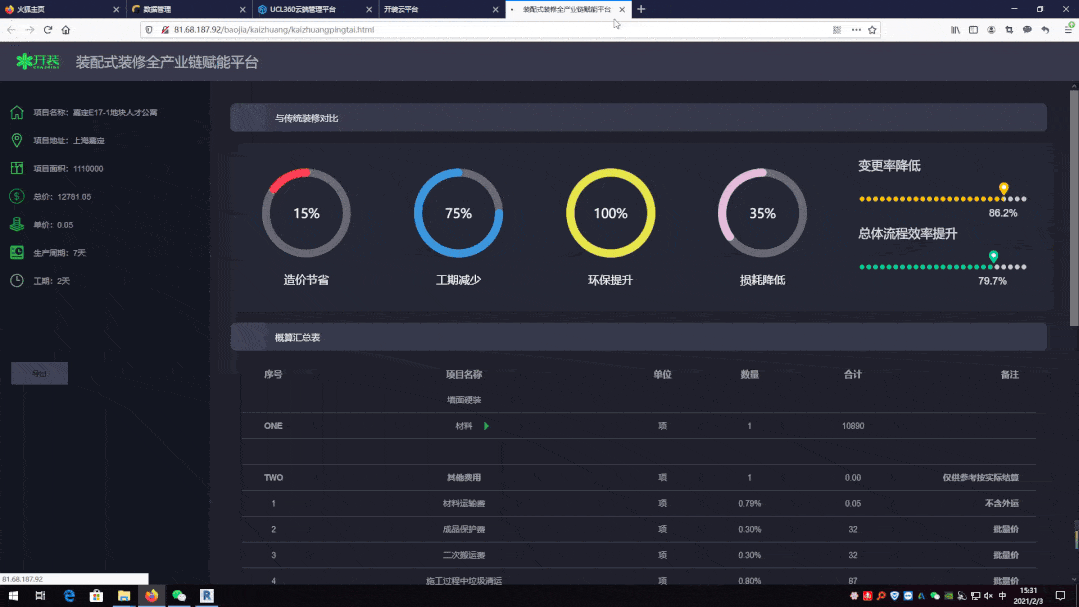Bookmark the page using the star icon
Image resolution: width=1079 pixels, height=607 pixels.
[872, 30]
